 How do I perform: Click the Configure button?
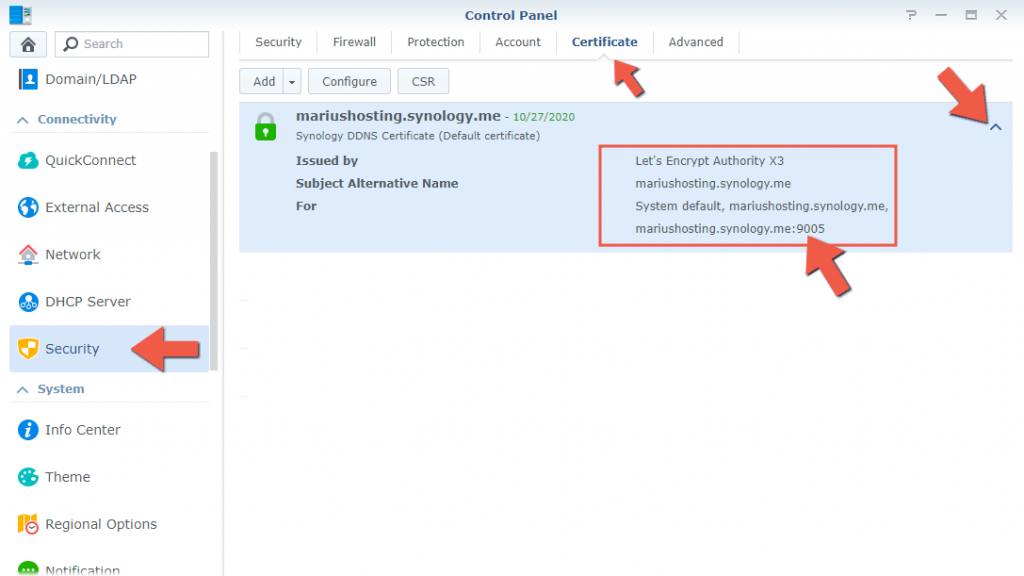(348, 81)
